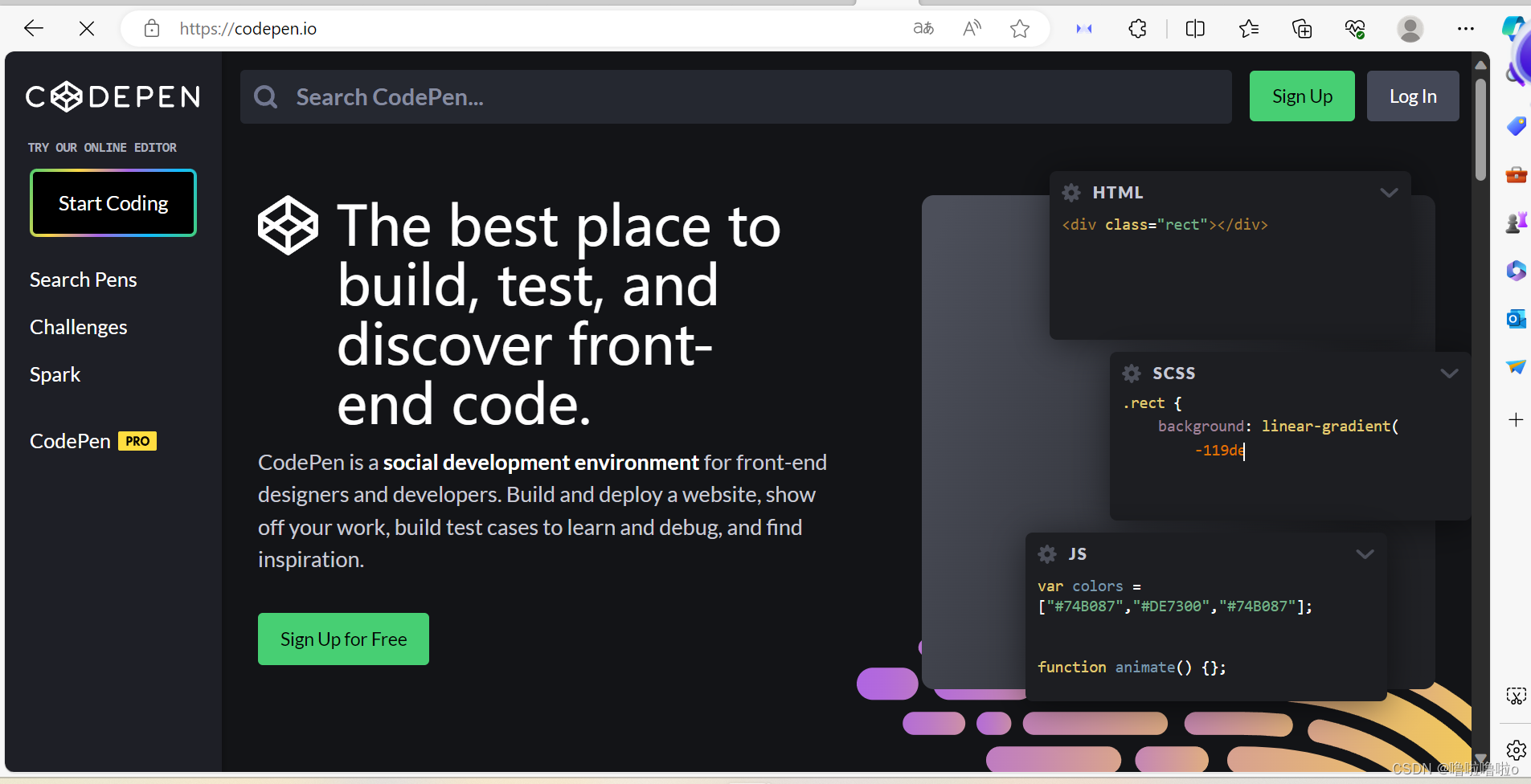Click the CodePen logo
1531x784 pixels.
[x=113, y=97]
